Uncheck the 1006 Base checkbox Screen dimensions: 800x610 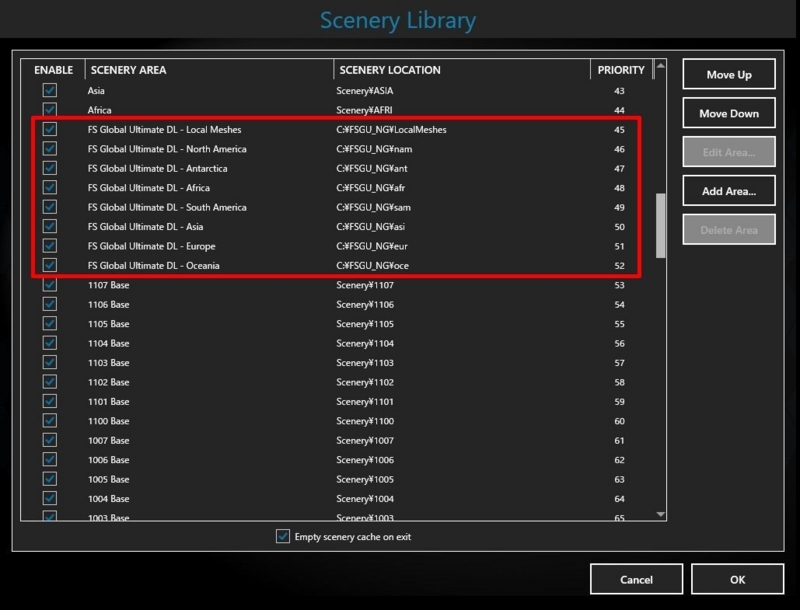point(49,459)
